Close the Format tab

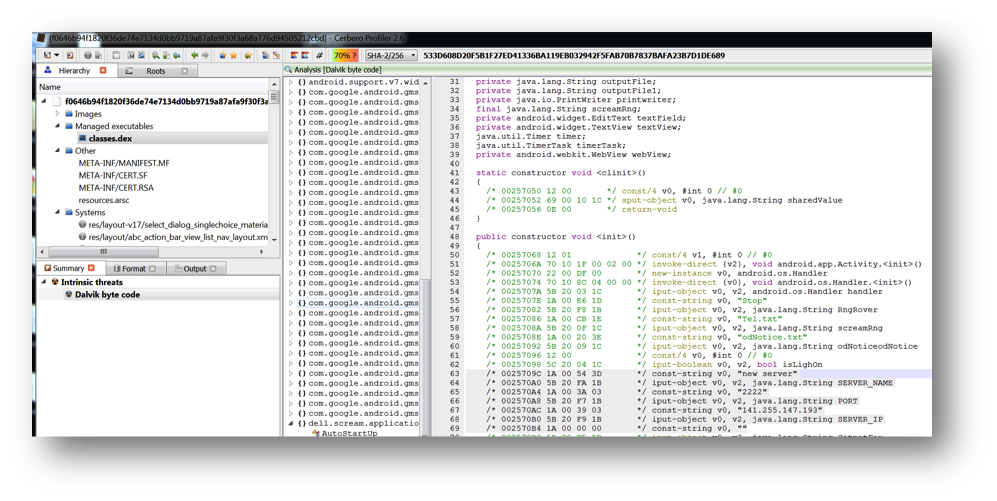click(152, 269)
